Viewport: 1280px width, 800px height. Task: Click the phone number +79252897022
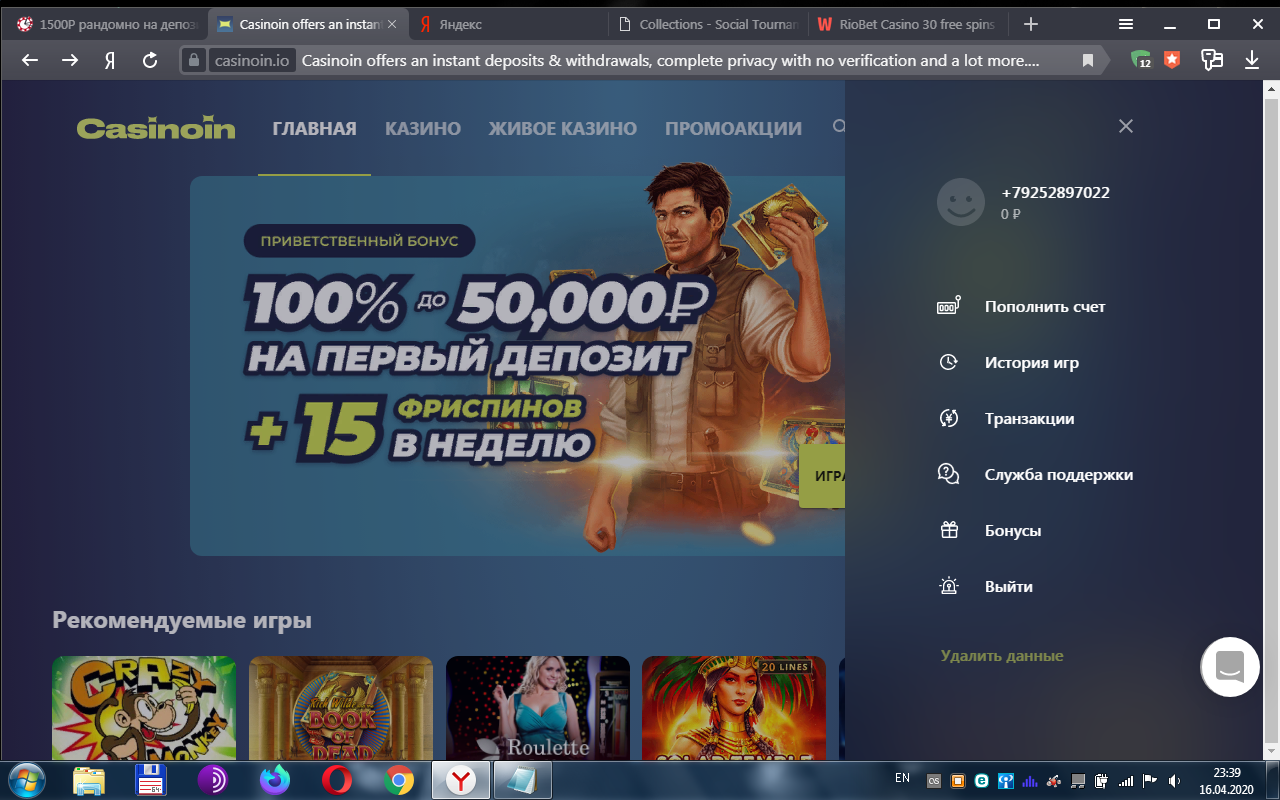click(x=1055, y=193)
